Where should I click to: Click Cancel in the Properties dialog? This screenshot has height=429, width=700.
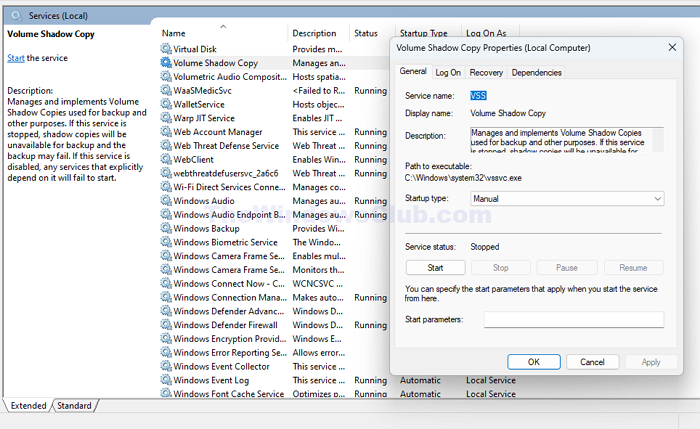click(592, 362)
